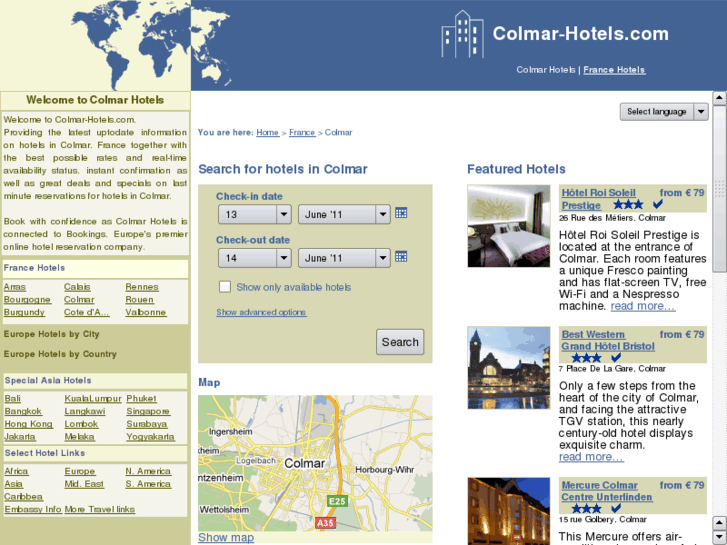Screen dimensions: 727x545
Task: Open the Caribbea hotel links
Action: (24, 496)
